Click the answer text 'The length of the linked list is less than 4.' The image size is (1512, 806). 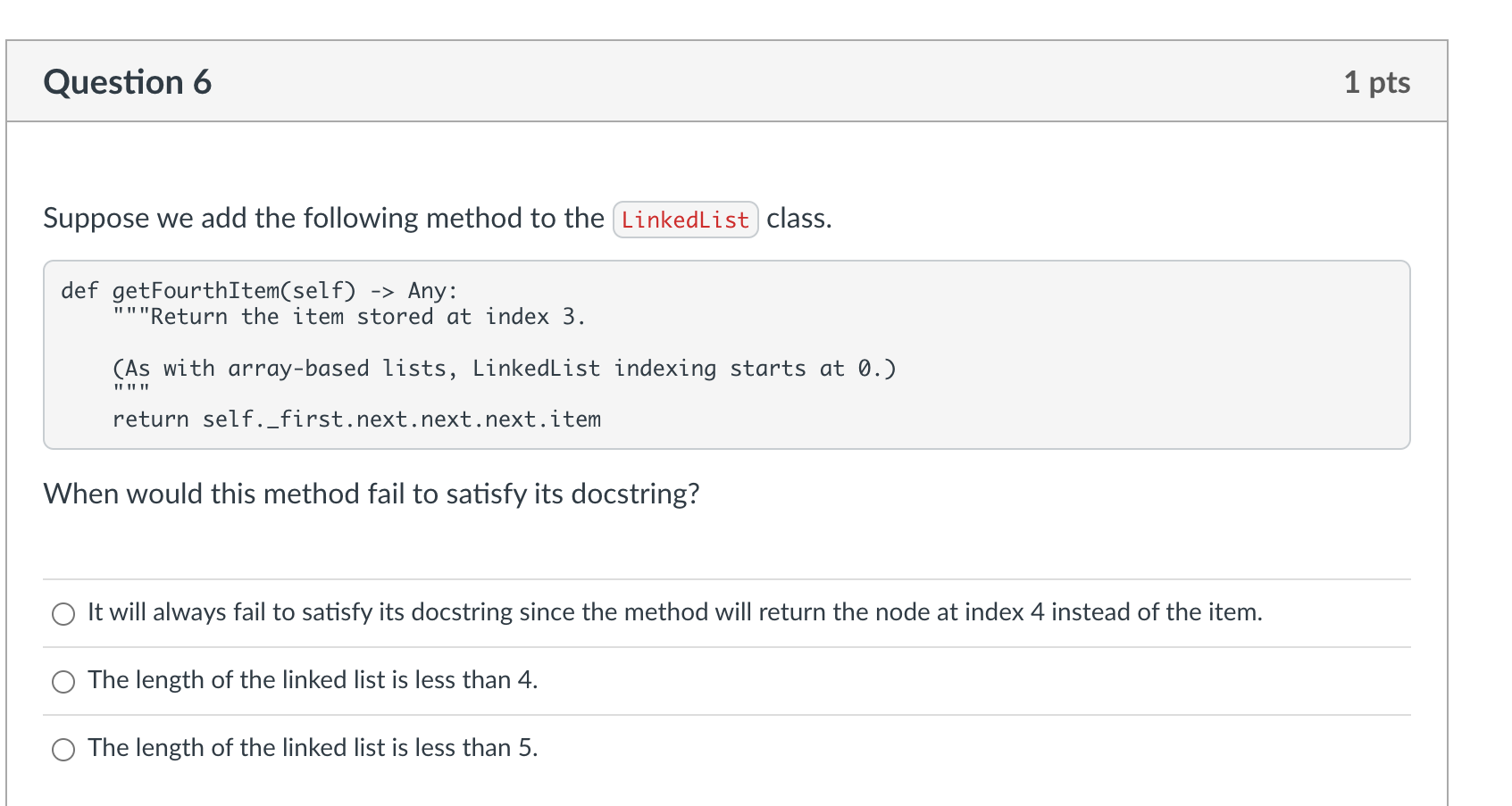pos(313,680)
